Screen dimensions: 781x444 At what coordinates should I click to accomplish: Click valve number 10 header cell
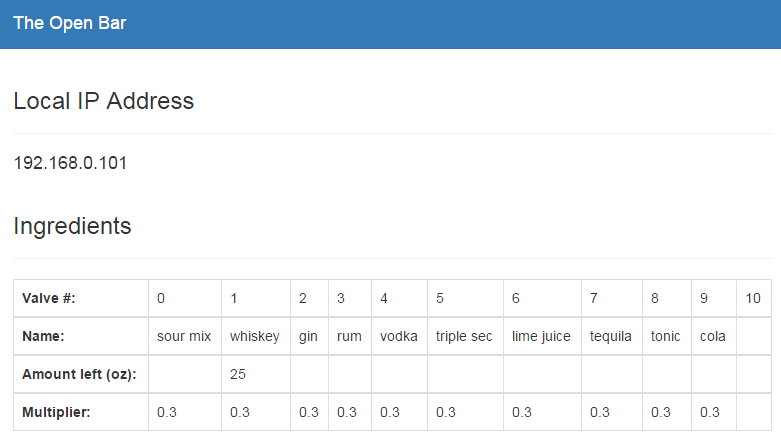point(754,298)
